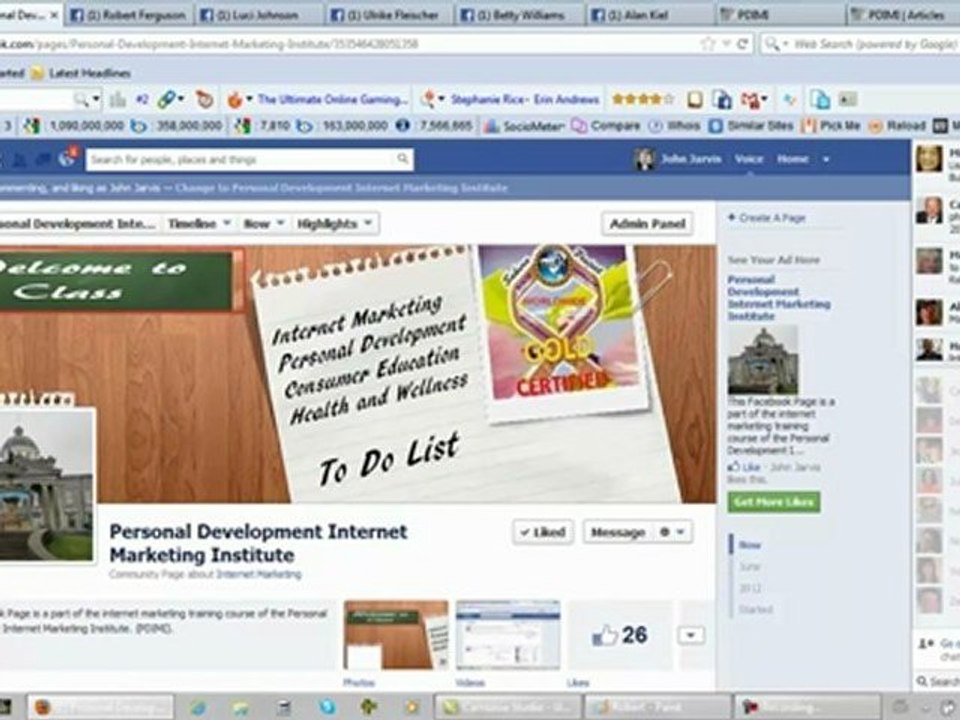Click the bar chart toolbar icon
The height and width of the screenshot is (720, 960).
coord(118,99)
